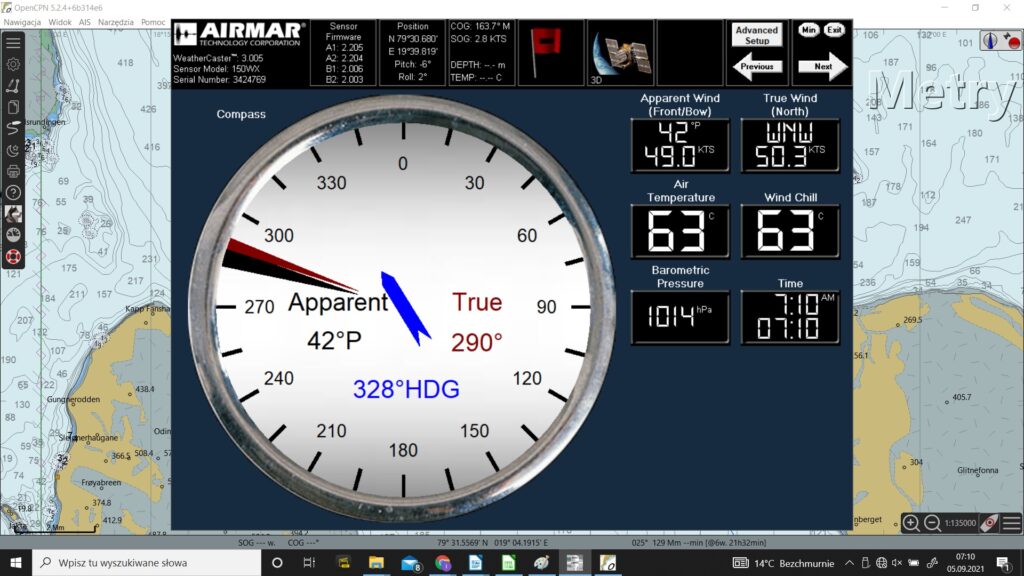Click the 328°HDG heading readout

(x=406, y=389)
